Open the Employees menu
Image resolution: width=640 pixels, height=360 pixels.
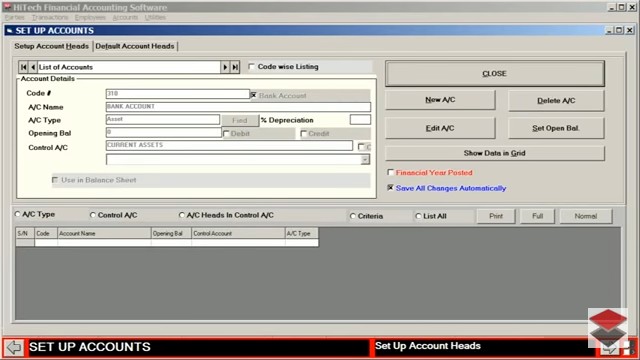90,17
